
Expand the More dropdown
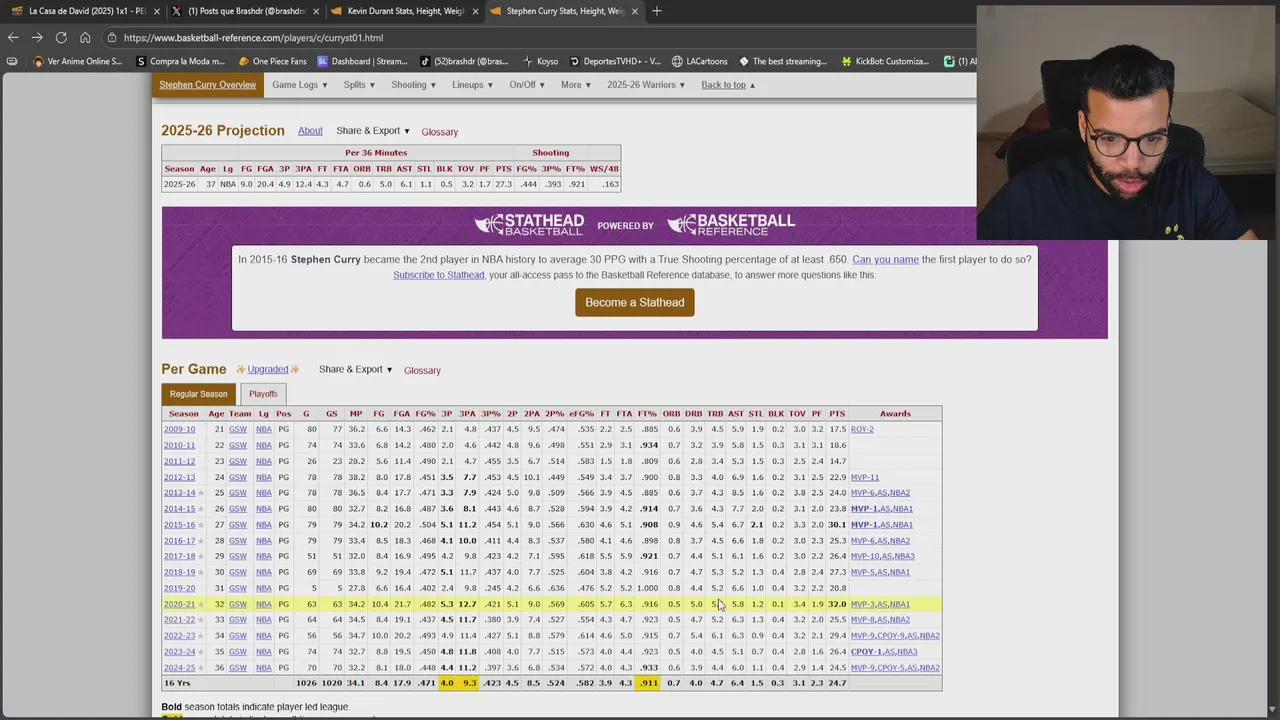576,85
